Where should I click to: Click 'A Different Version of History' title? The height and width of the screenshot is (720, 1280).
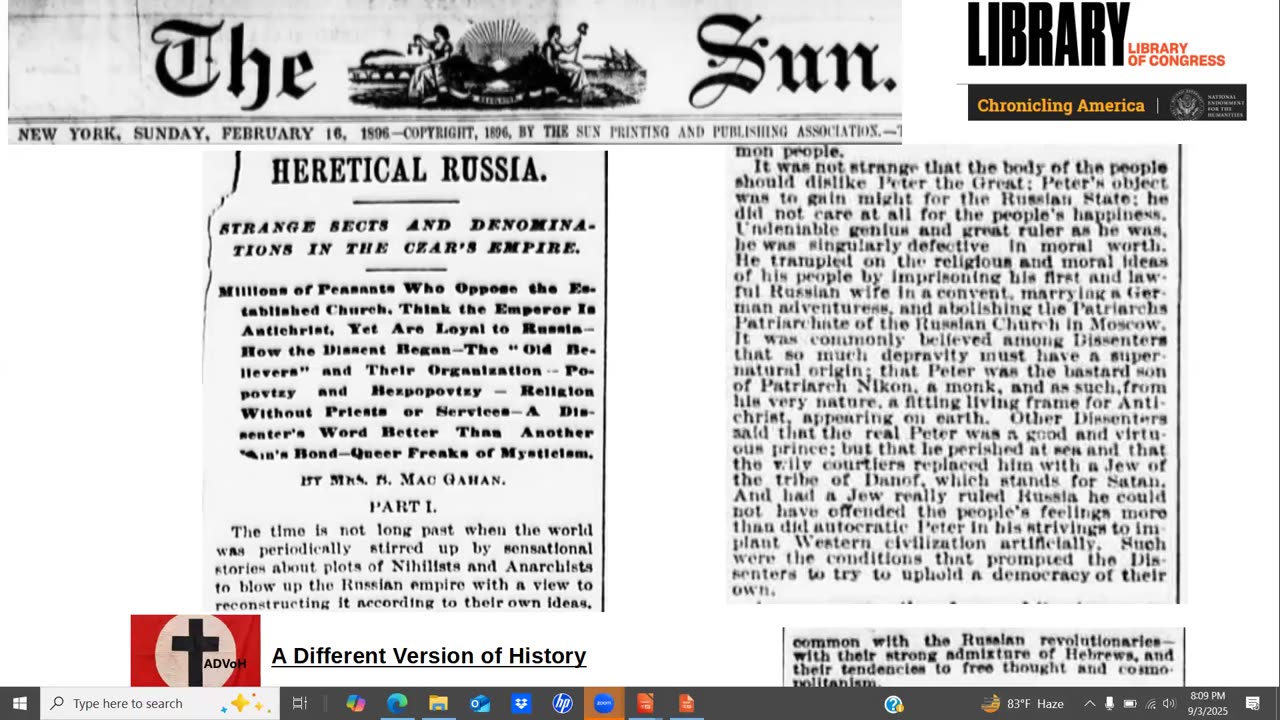click(x=429, y=656)
